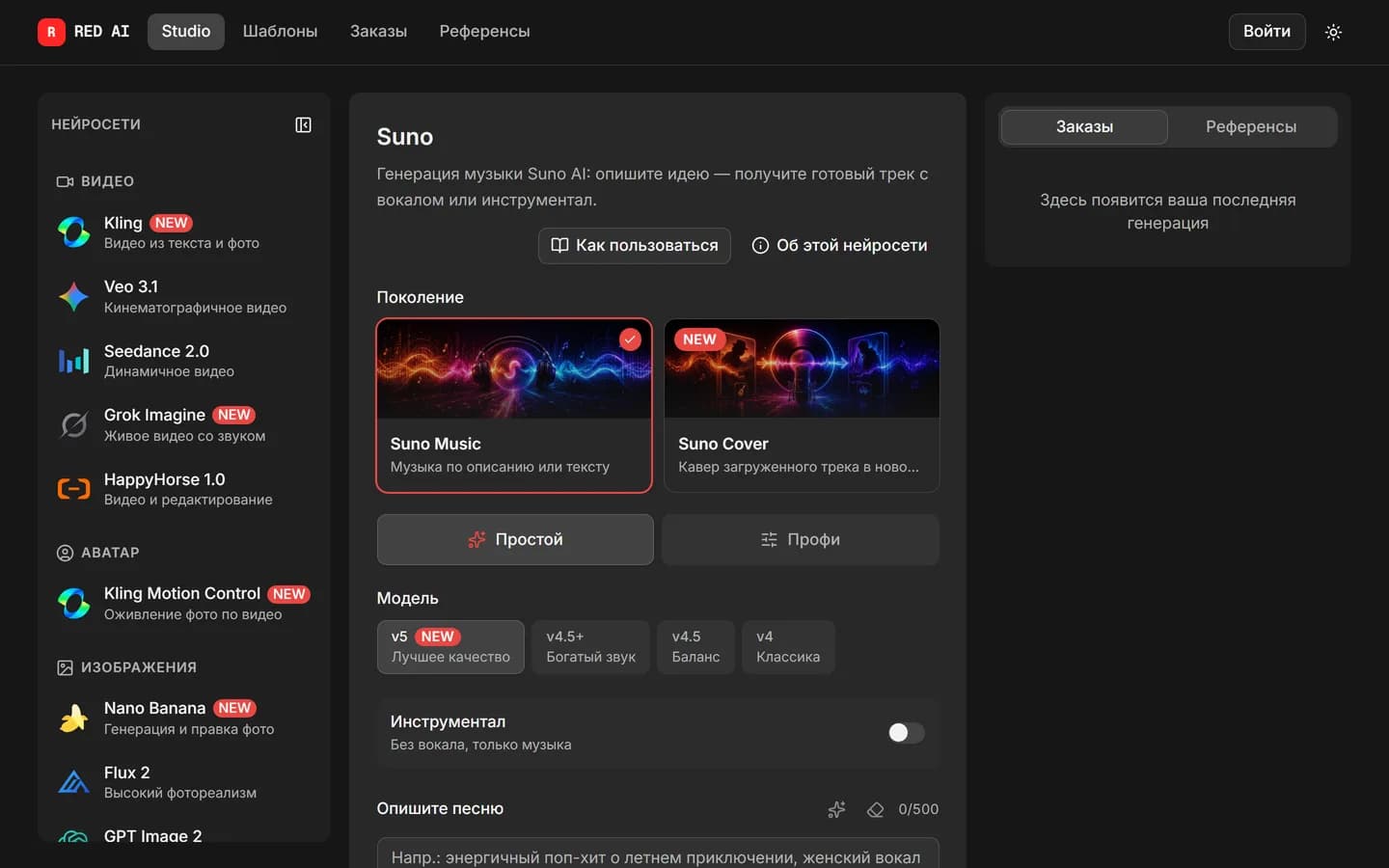Open Референсы in top navigation
Viewport: 1389px width, 868px height.
(484, 31)
